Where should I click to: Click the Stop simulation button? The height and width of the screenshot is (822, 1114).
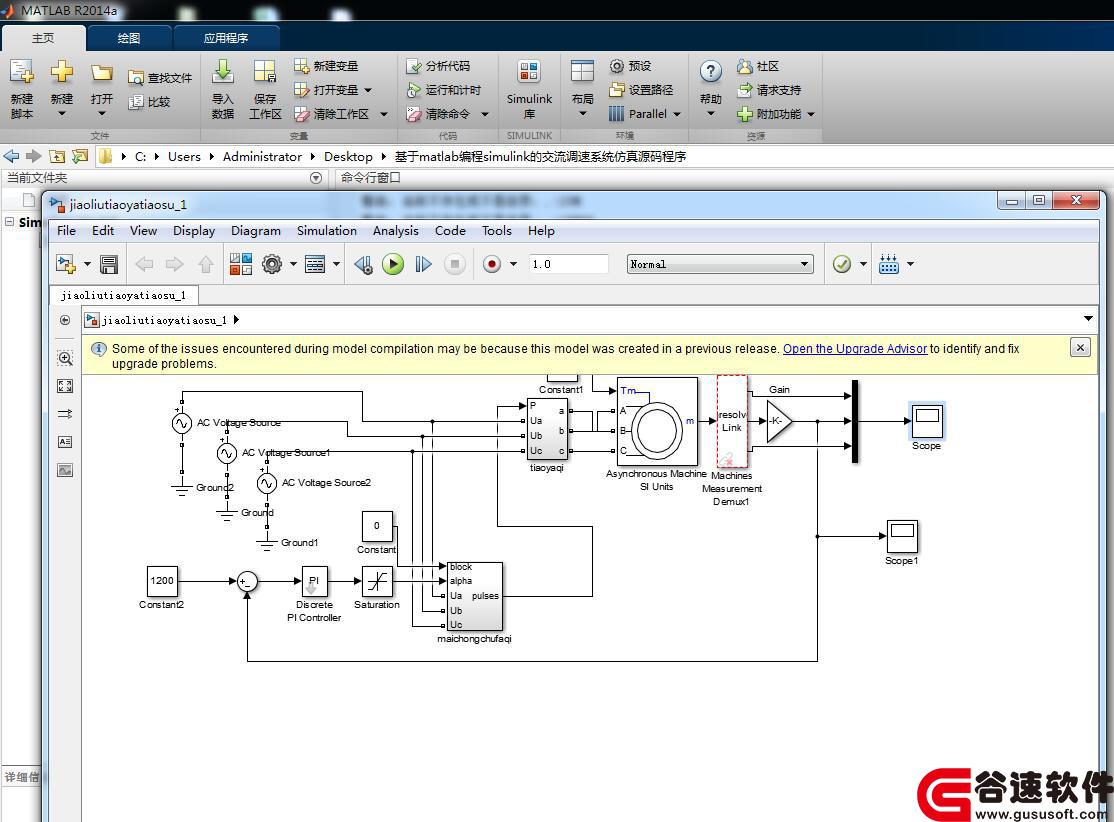pos(455,264)
